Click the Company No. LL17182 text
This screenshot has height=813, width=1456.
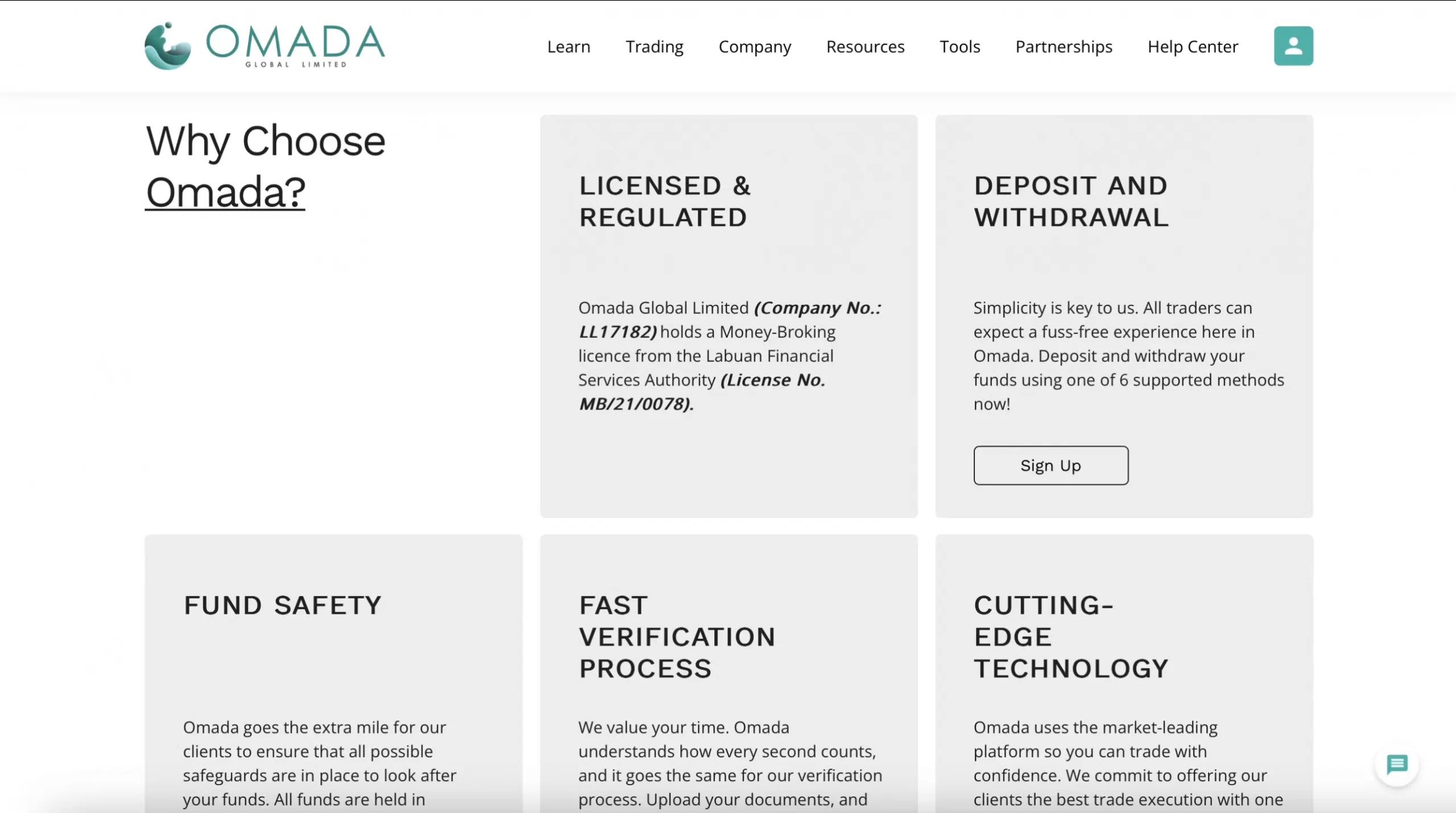pos(730,320)
